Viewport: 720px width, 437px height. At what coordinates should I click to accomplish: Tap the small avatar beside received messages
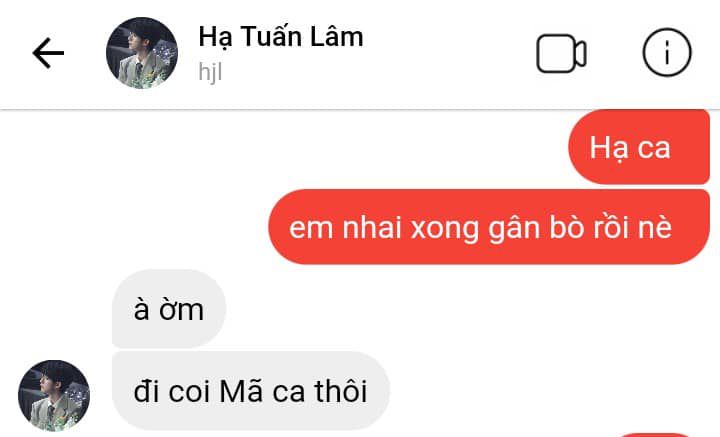coord(54,396)
